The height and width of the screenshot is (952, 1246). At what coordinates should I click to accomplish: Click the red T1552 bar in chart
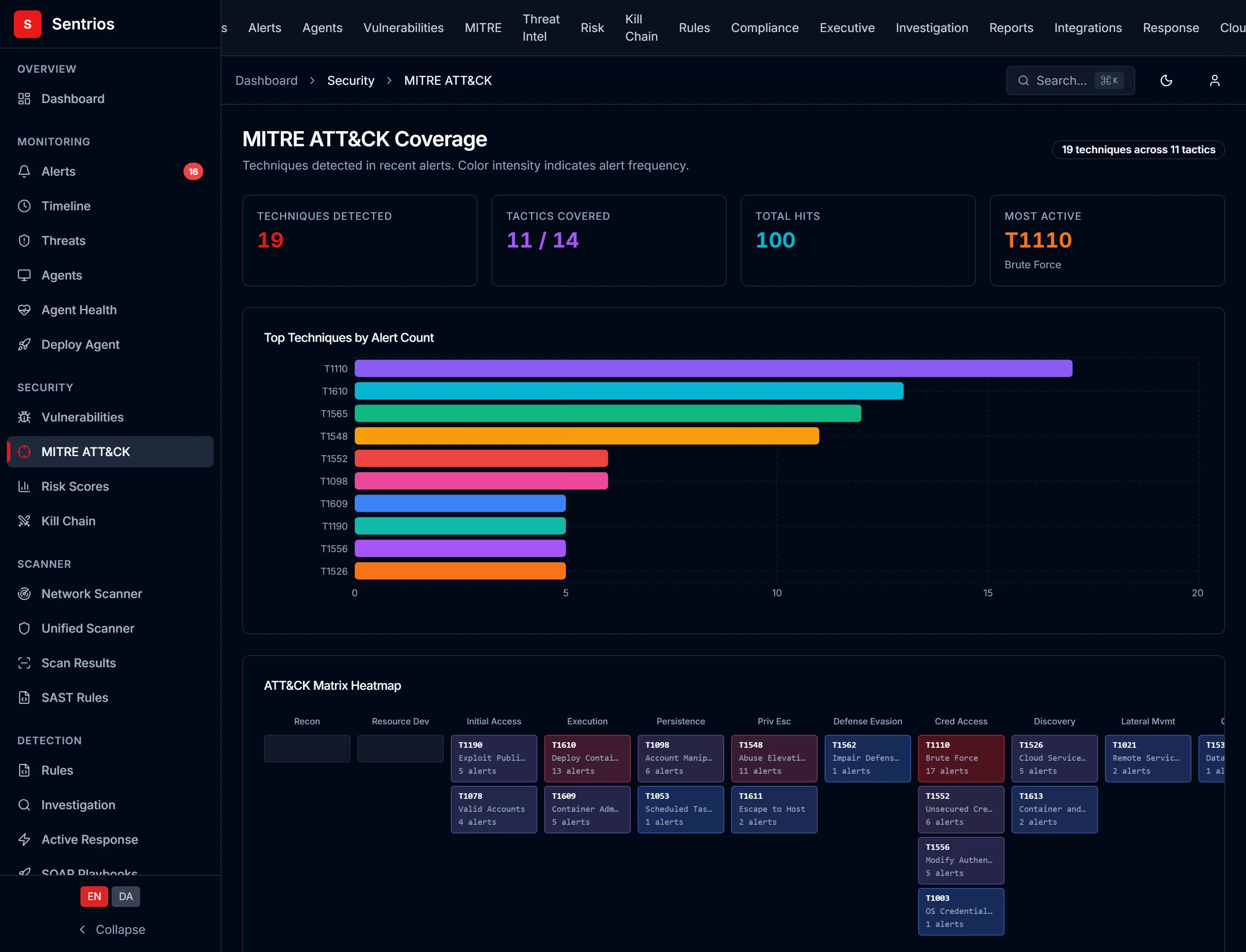pyautogui.click(x=481, y=458)
